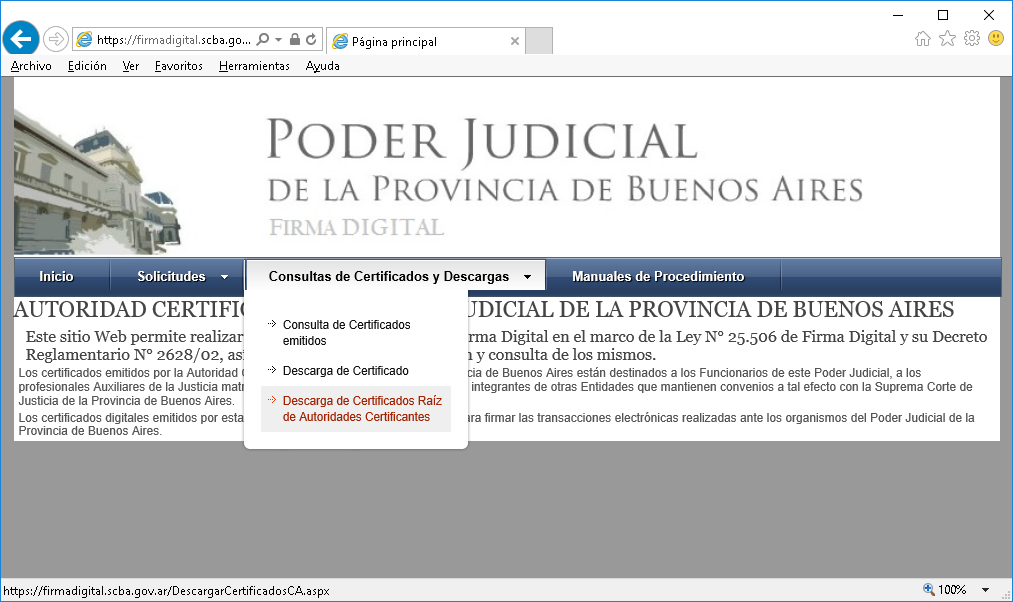Open the Herramientas menu
Screen dimensions: 1013x602
[254, 66]
